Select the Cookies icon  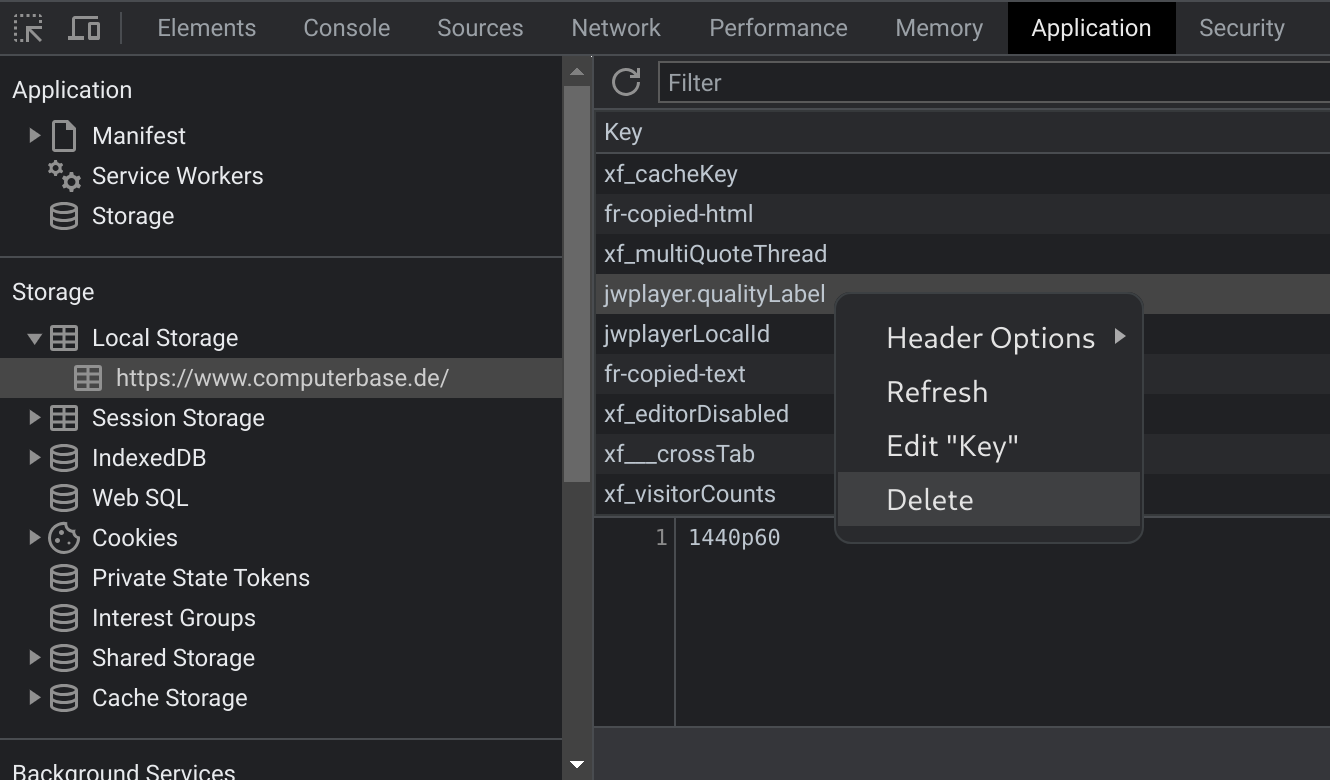tap(64, 538)
